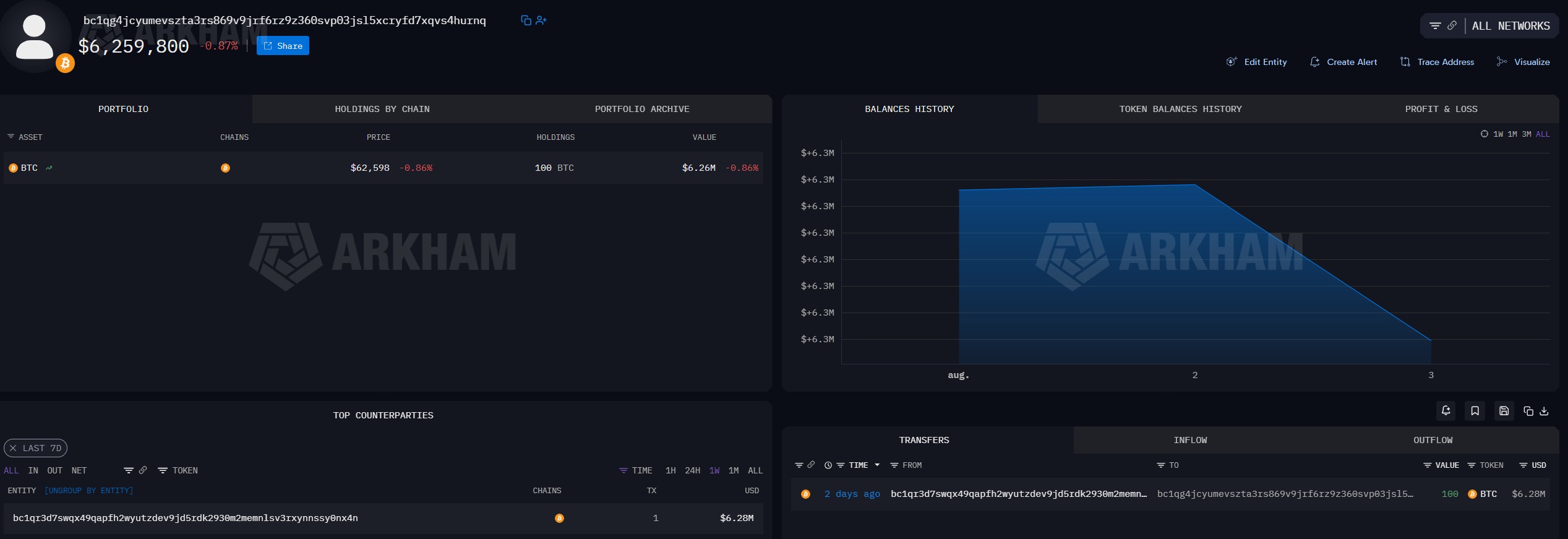Viewport: 1568px width, 539px height.
Task: Open the USD filter in transfers
Action: (x=1533, y=465)
